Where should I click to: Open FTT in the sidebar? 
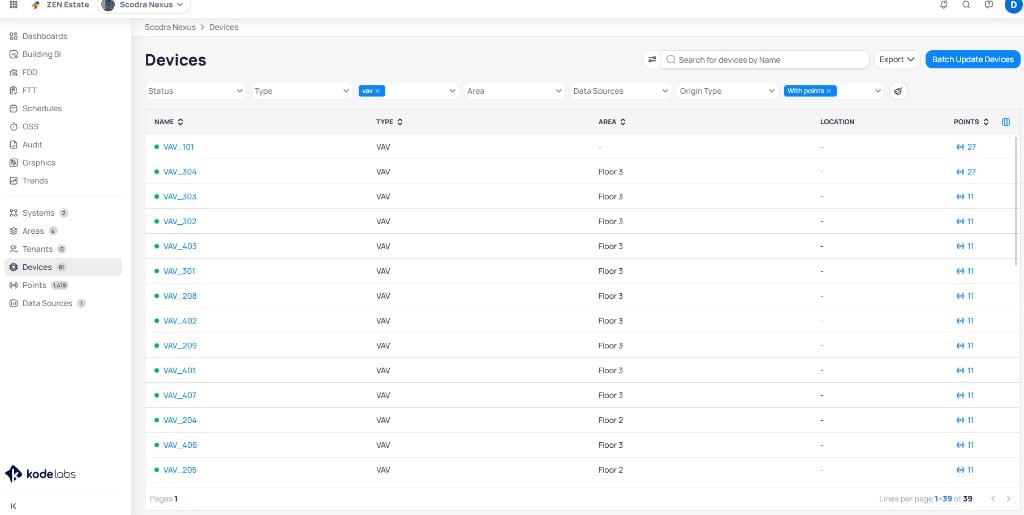coord(29,91)
